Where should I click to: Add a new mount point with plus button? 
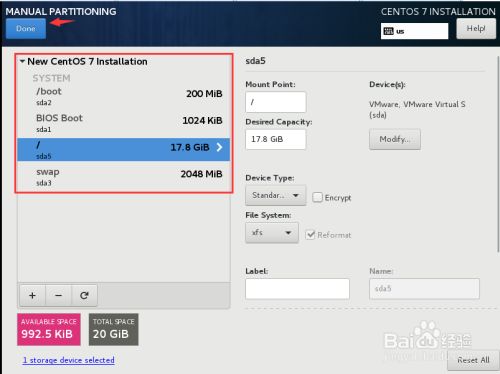point(32,295)
